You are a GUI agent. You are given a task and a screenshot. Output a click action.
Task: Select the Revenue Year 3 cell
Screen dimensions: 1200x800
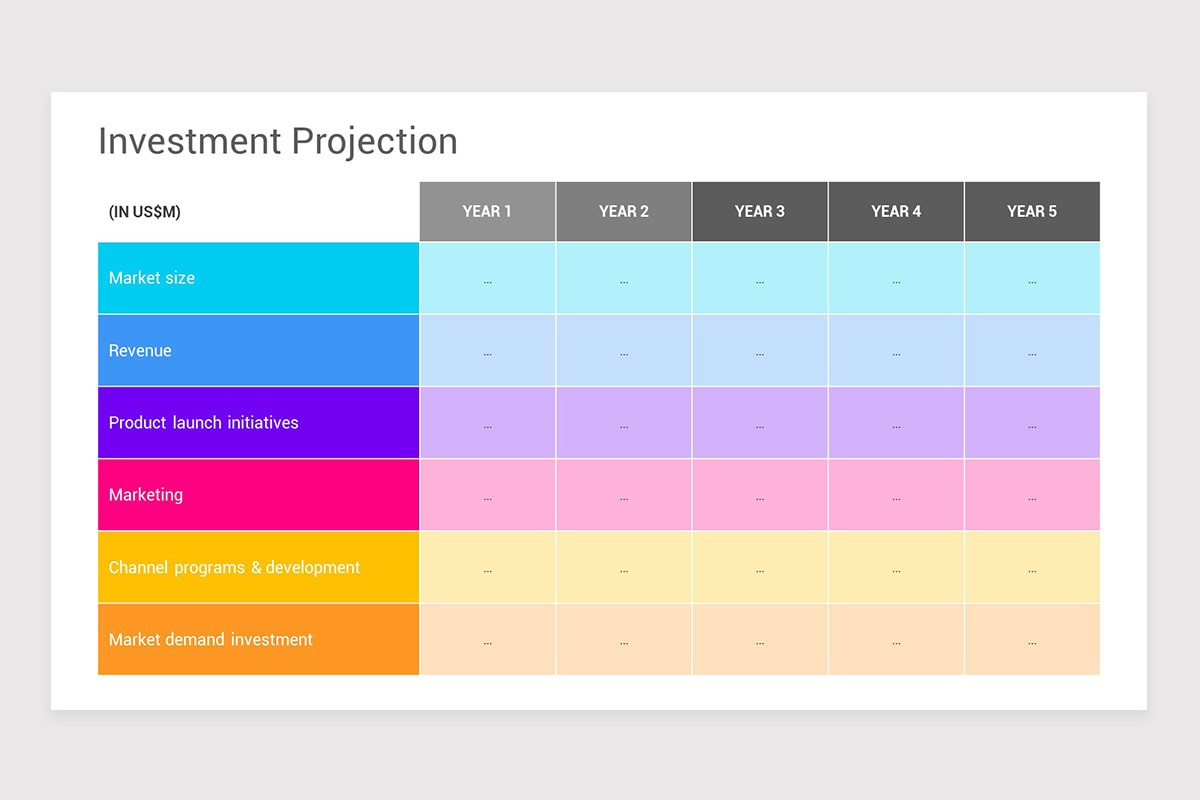760,350
